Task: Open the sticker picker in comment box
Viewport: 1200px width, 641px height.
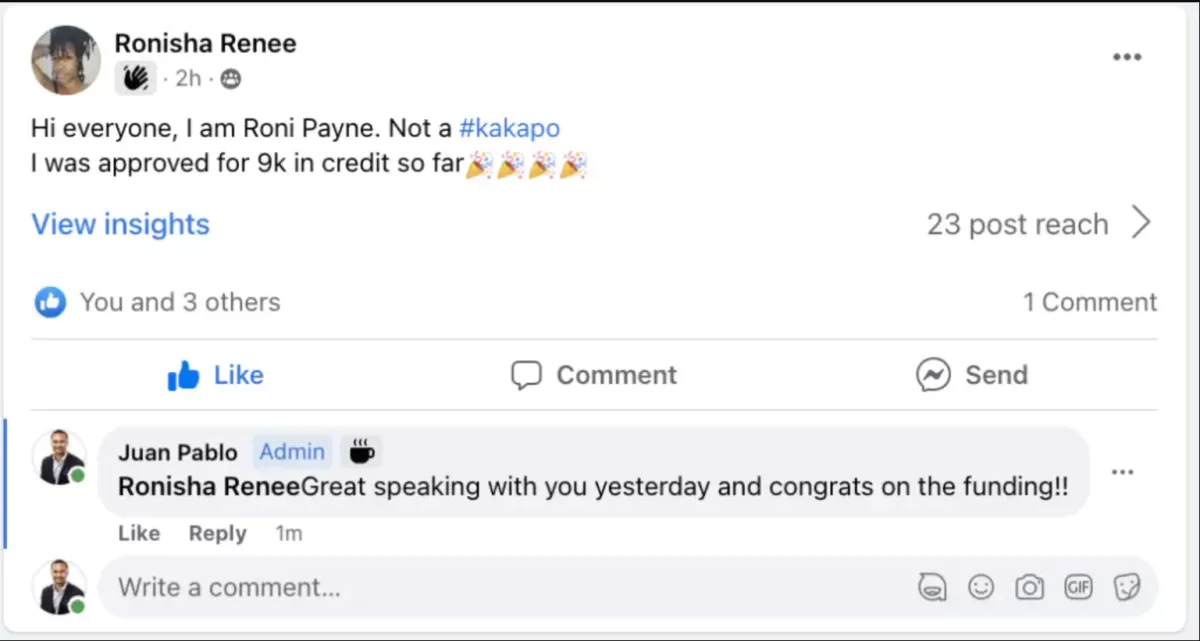Action: (1127, 587)
